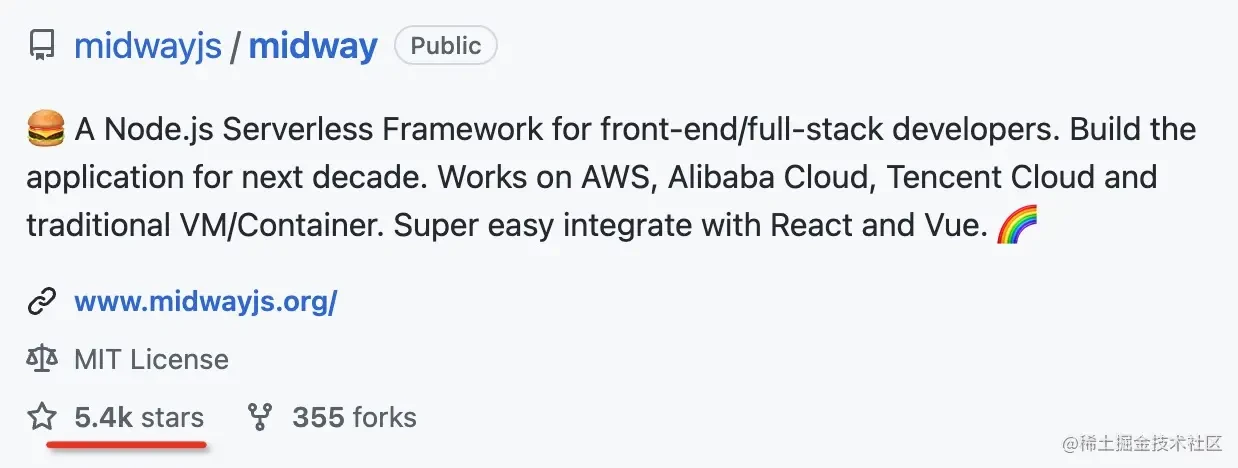Click the rainbow emoji after Vue
Screen dimensions: 1238x468
1017,224
